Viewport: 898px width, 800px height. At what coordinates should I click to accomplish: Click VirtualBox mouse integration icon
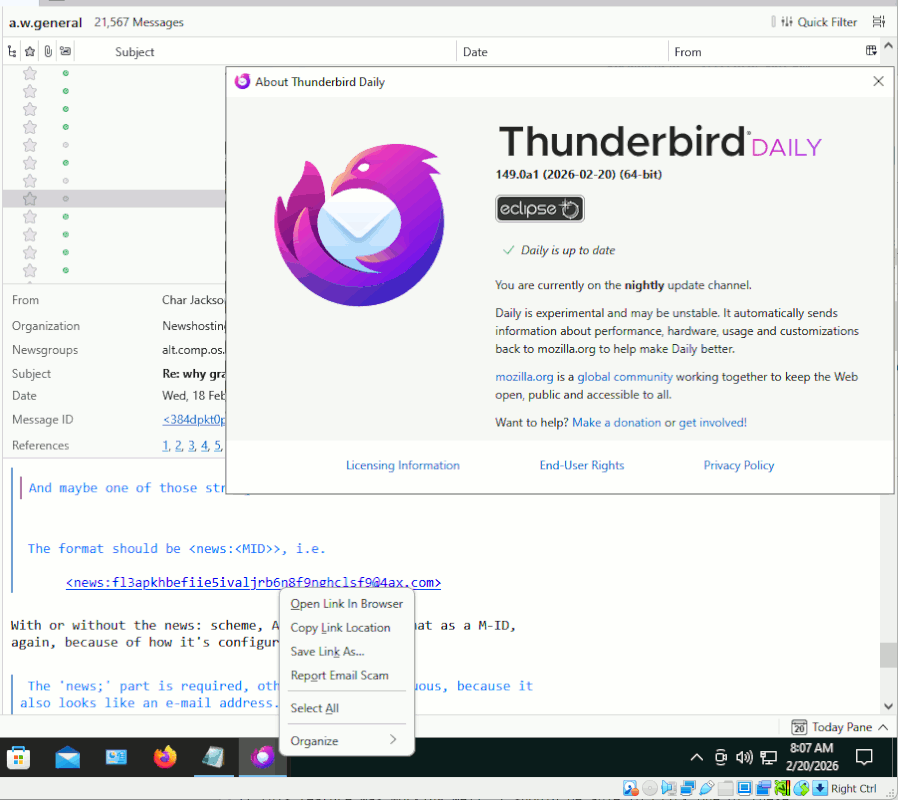coord(801,789)
